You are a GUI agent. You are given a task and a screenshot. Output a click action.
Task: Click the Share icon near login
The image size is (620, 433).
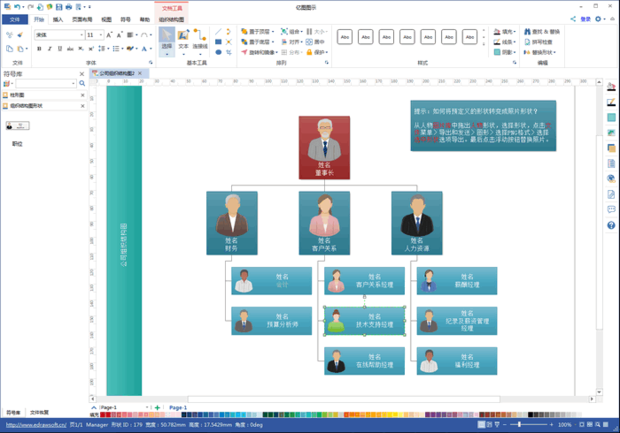click(573, 19)
